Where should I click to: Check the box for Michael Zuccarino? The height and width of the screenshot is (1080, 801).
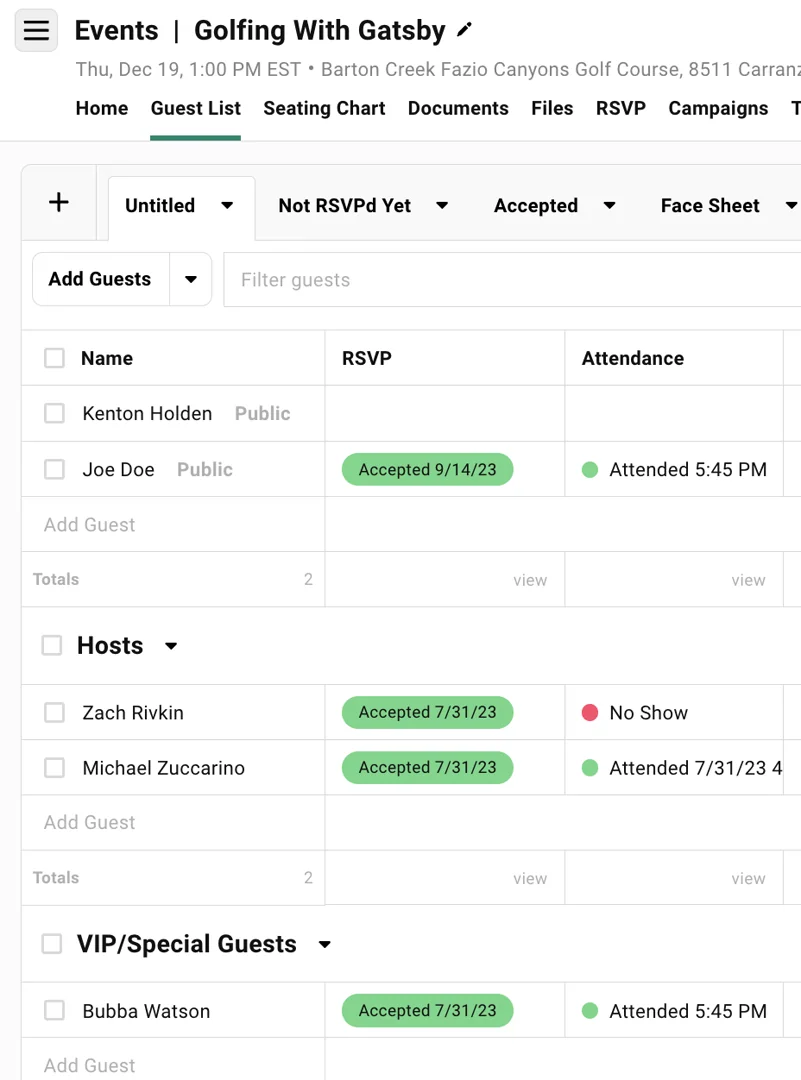54,767
